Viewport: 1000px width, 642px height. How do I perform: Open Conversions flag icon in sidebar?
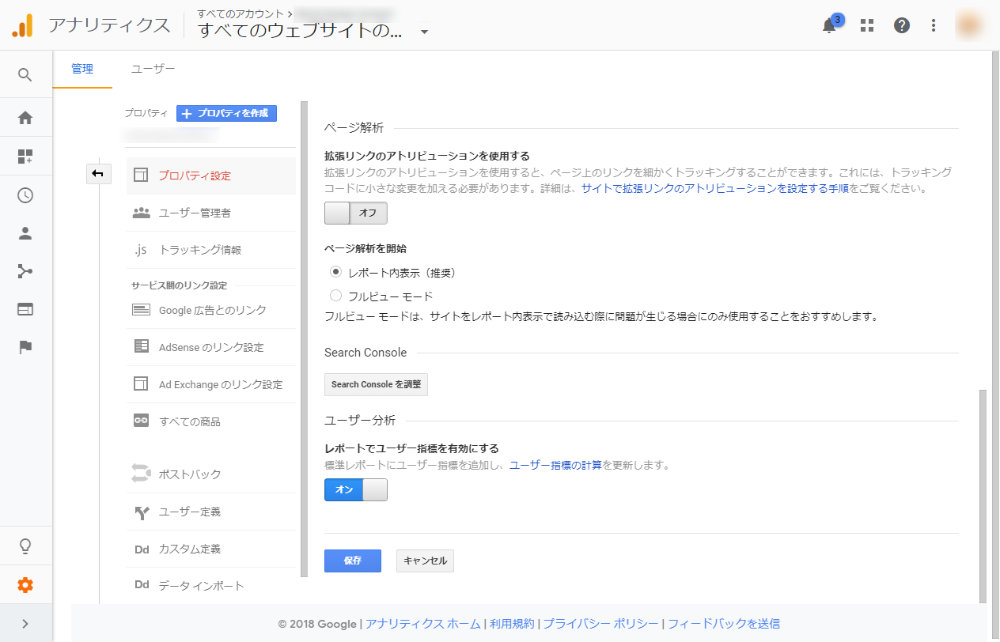(x=25, y=347)
